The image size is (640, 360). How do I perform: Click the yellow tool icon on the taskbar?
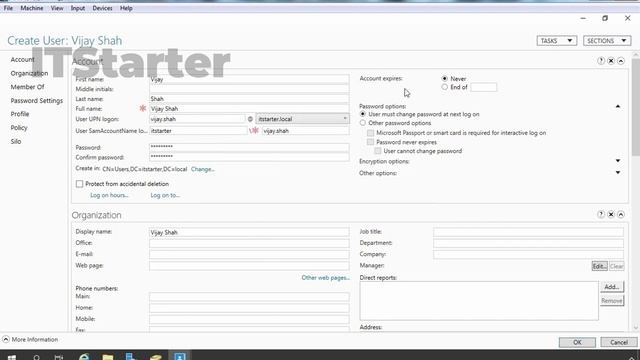coord(156,357)
